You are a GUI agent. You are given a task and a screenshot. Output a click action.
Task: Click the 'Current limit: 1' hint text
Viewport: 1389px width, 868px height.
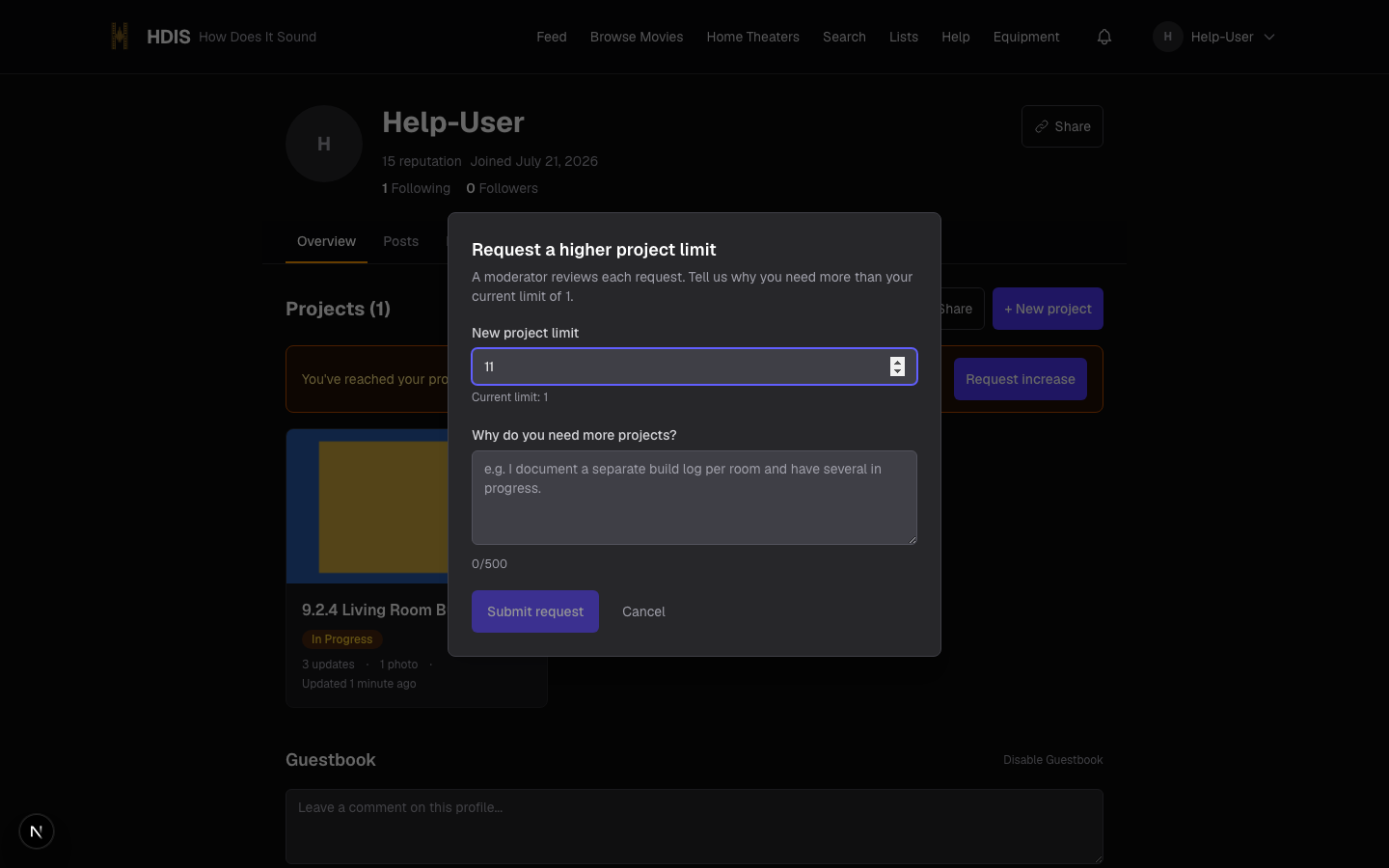click(x=509, y=397)
